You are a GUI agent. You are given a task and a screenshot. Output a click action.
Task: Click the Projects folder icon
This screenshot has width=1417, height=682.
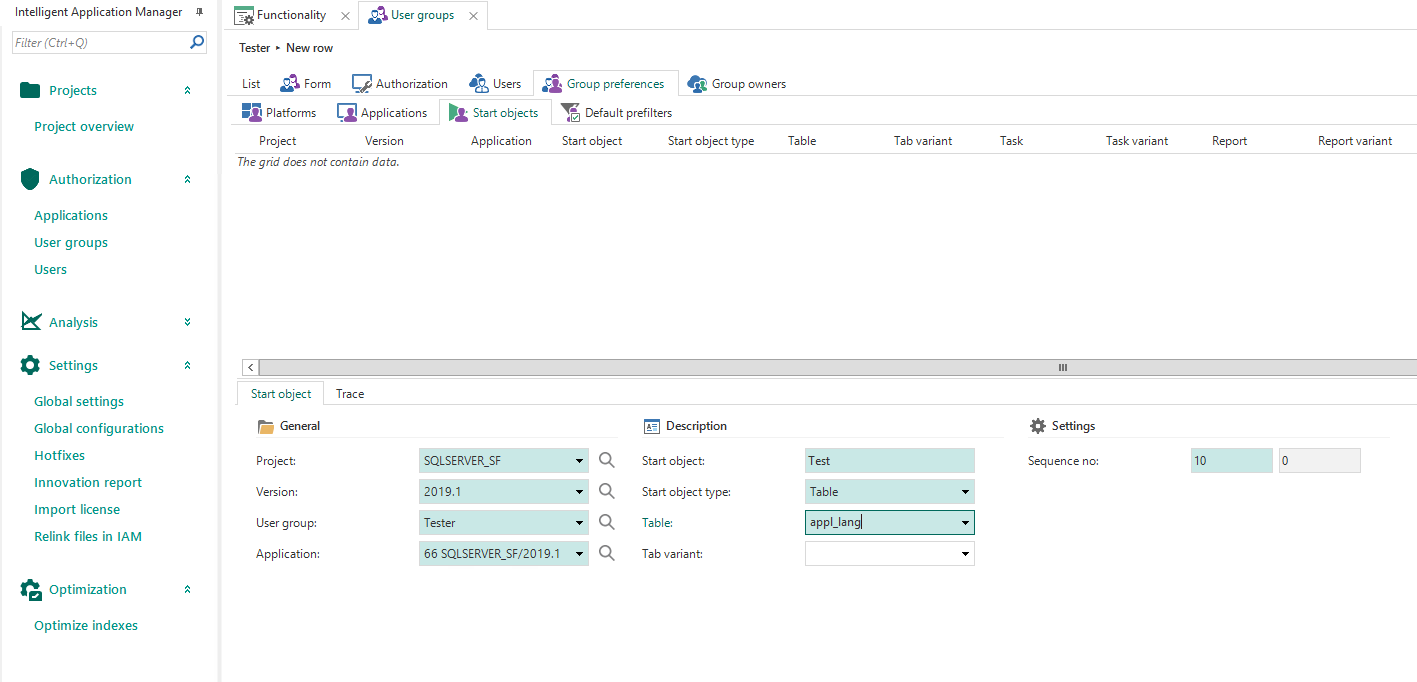pyautogui.click(x=30, y=90)
